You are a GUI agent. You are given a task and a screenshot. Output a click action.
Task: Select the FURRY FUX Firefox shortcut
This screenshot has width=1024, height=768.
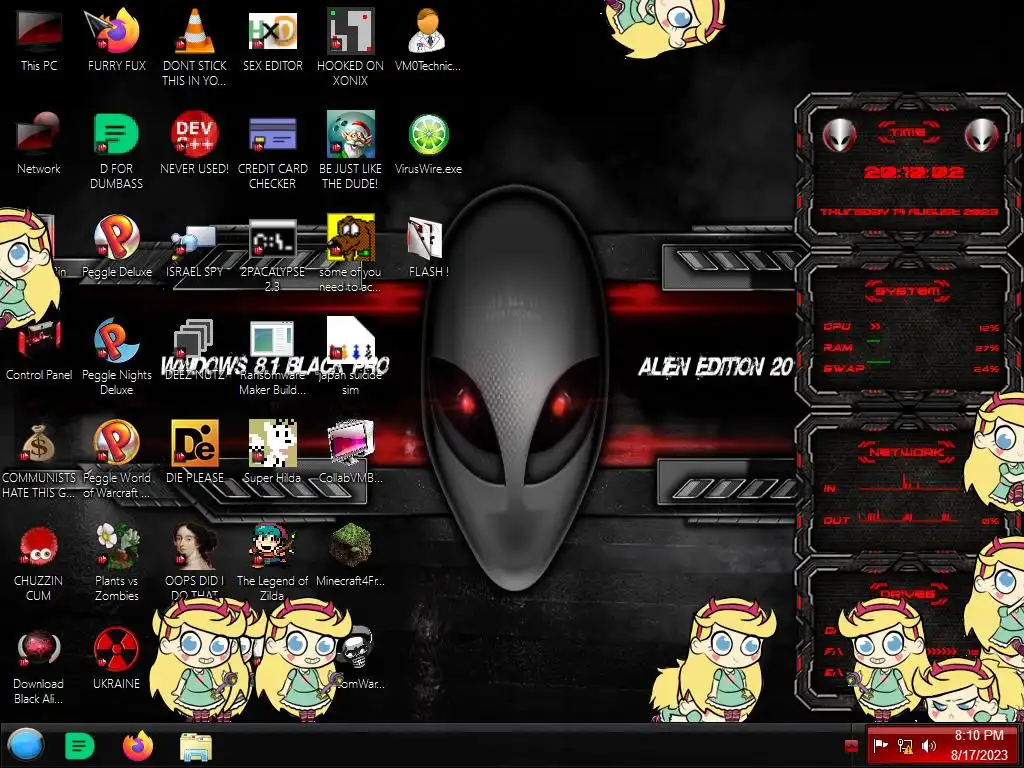pos(116,31)
